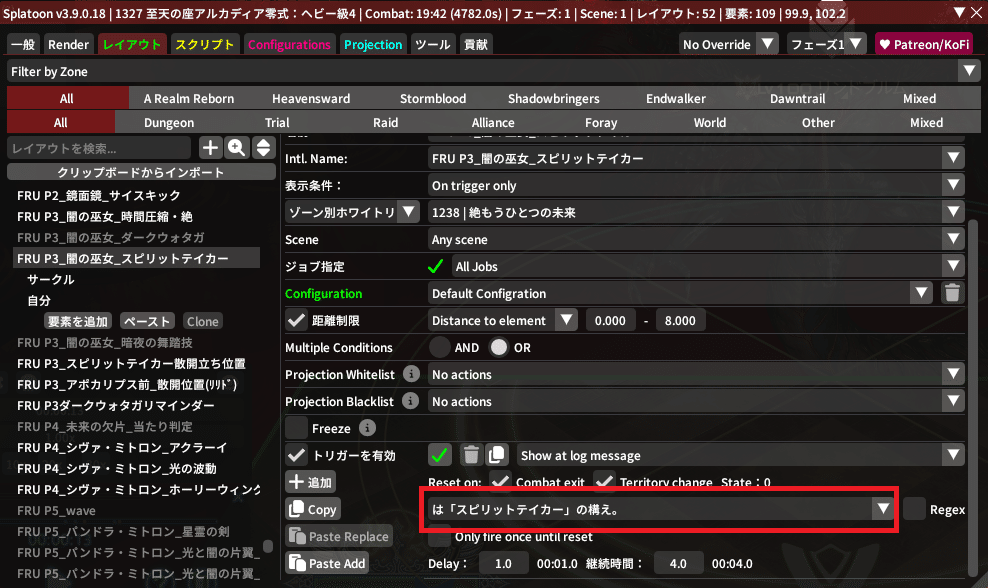The image size is (988, 588).
Task: Select the Shadowbringers zone filter tab
Action: (553, 98)
